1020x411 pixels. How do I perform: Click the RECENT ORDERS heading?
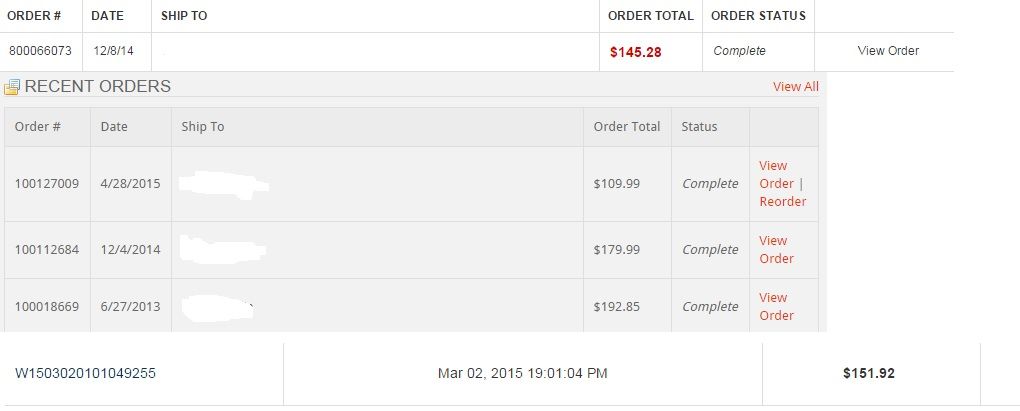click(98, 86)
